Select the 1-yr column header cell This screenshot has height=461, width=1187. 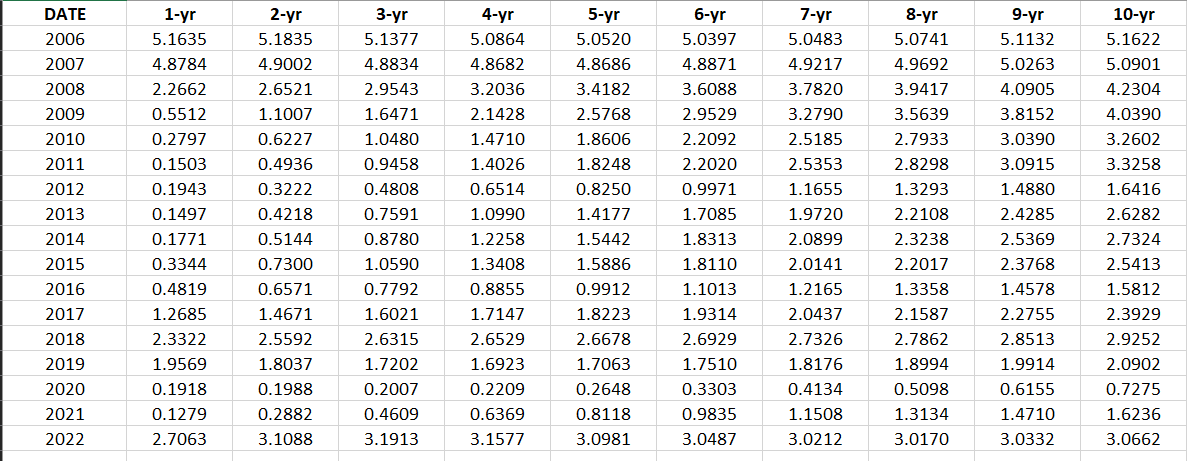pyautogui.click(x=179, y=14)
